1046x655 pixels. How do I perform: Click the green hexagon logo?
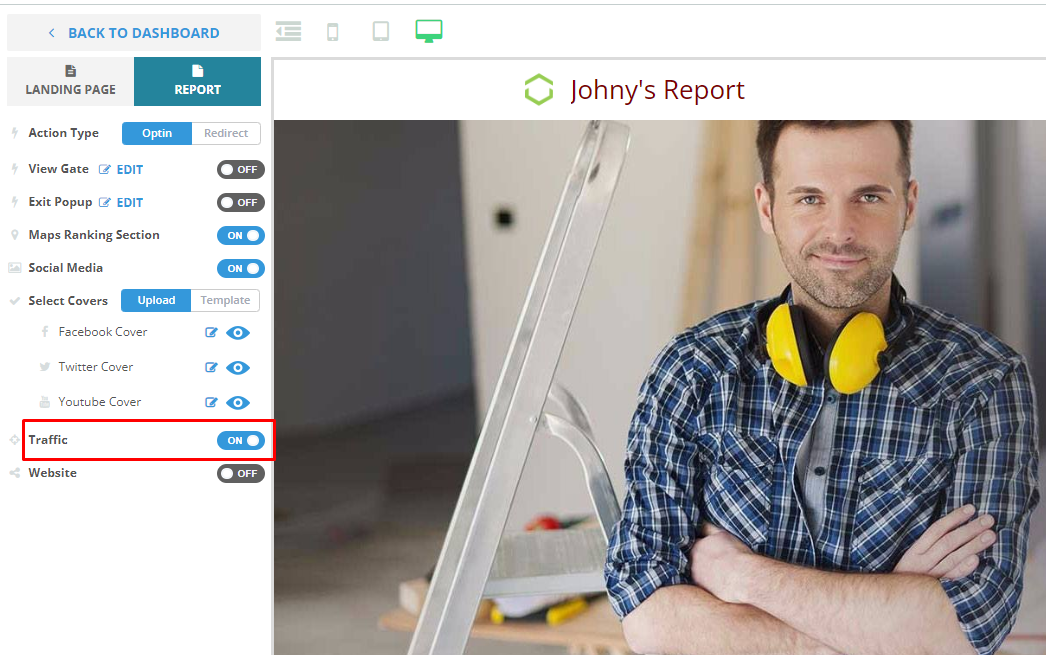tap(539, 90)
